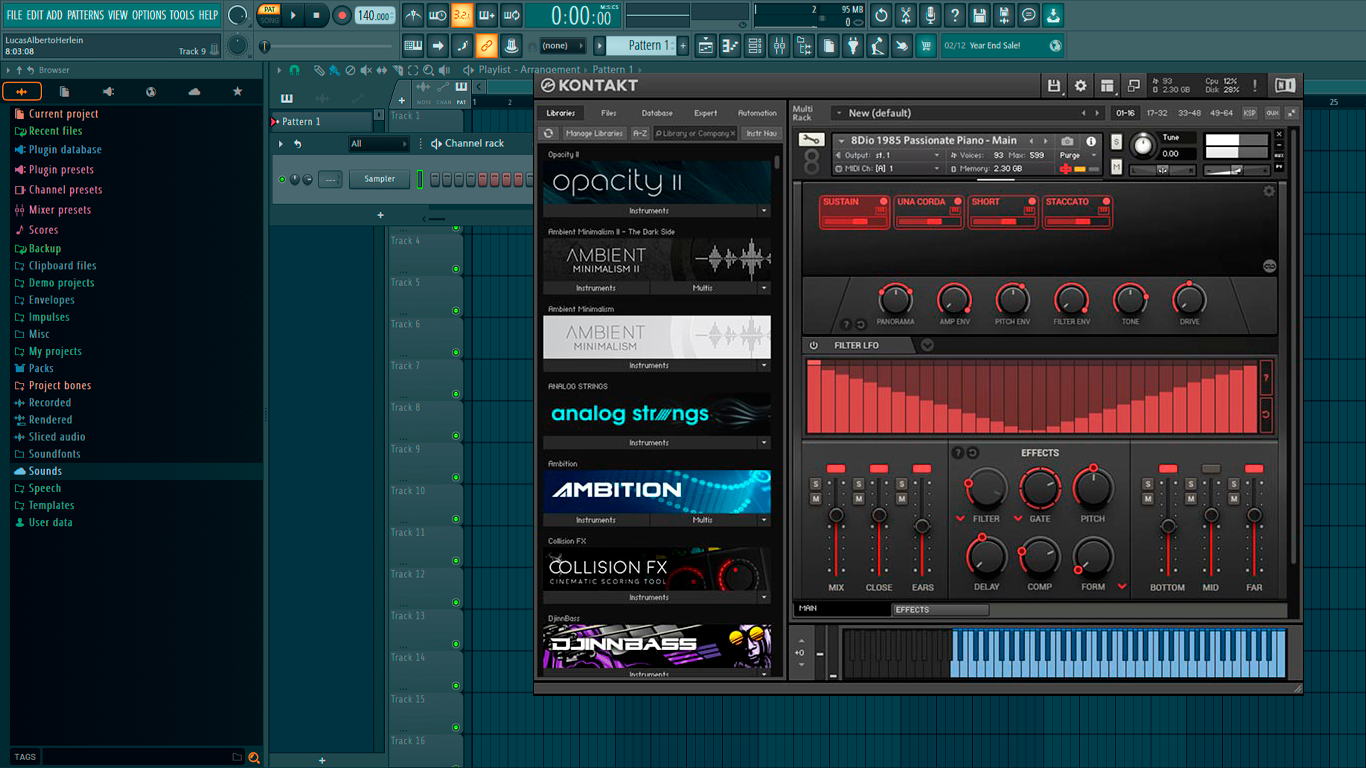Image resolution: width=1366 pixels, height=768 pixels.
Task: Open the help question mark icon
Action: click(x=955, y=15)
